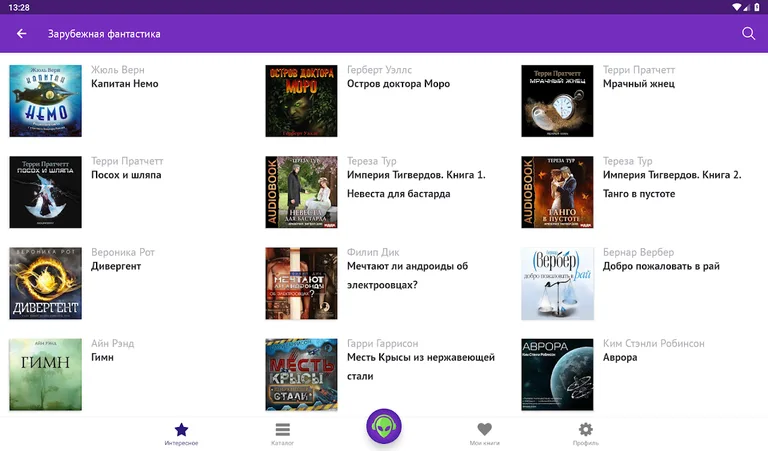
Task: Click author Айн Рэнд
Action: (113, 343)
